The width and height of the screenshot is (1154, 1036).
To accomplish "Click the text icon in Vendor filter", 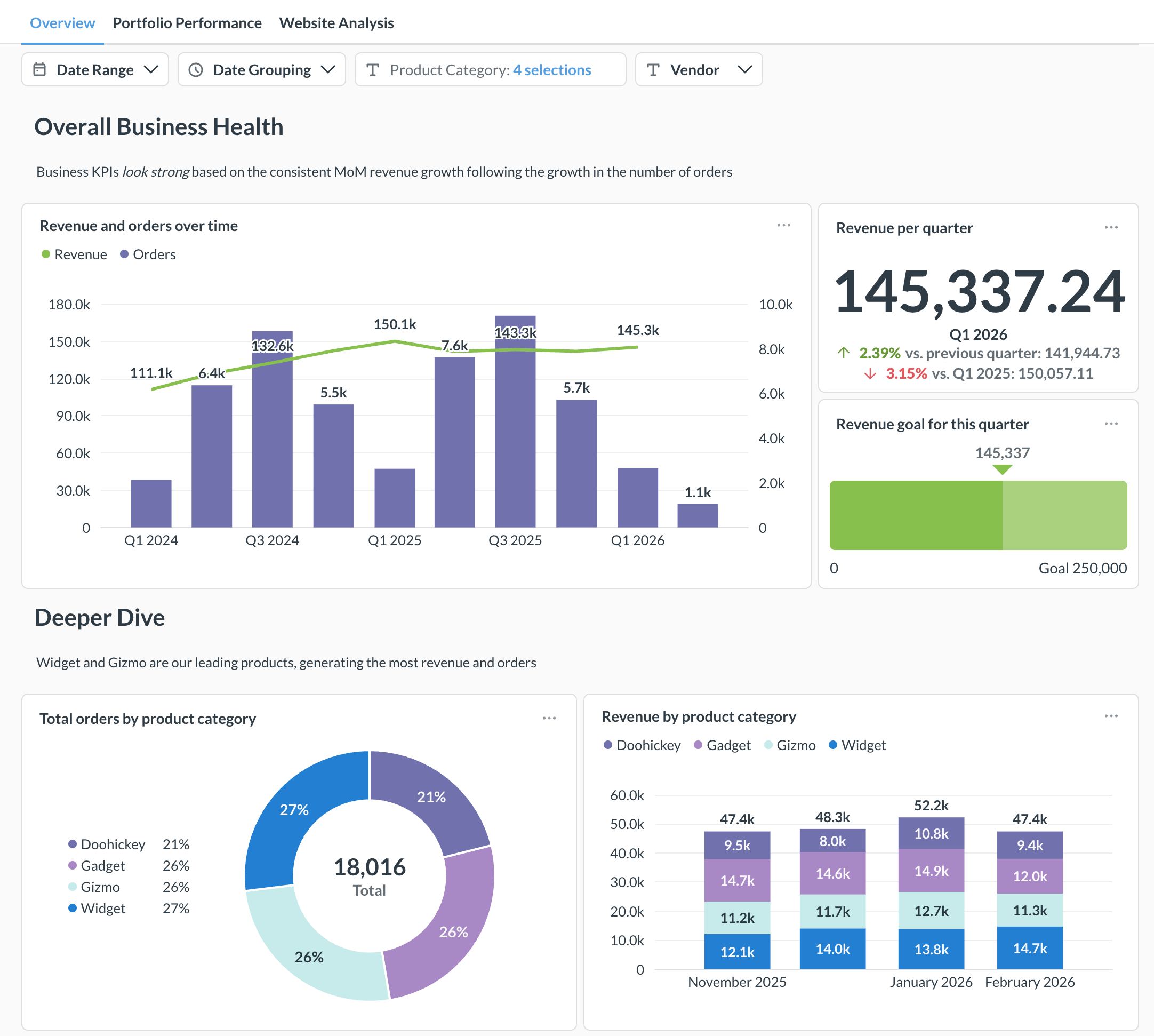I will coord(653,70).
